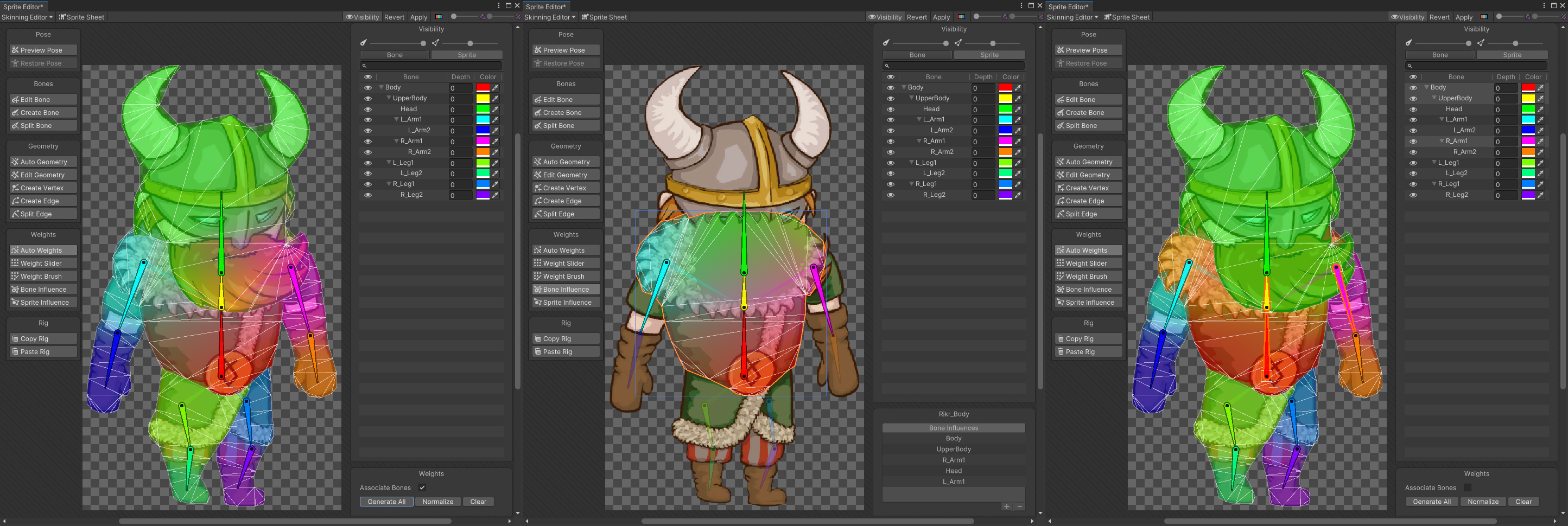Click Clear weights in left window
This screenshot has height=526, width=1568.
(479, 502)
